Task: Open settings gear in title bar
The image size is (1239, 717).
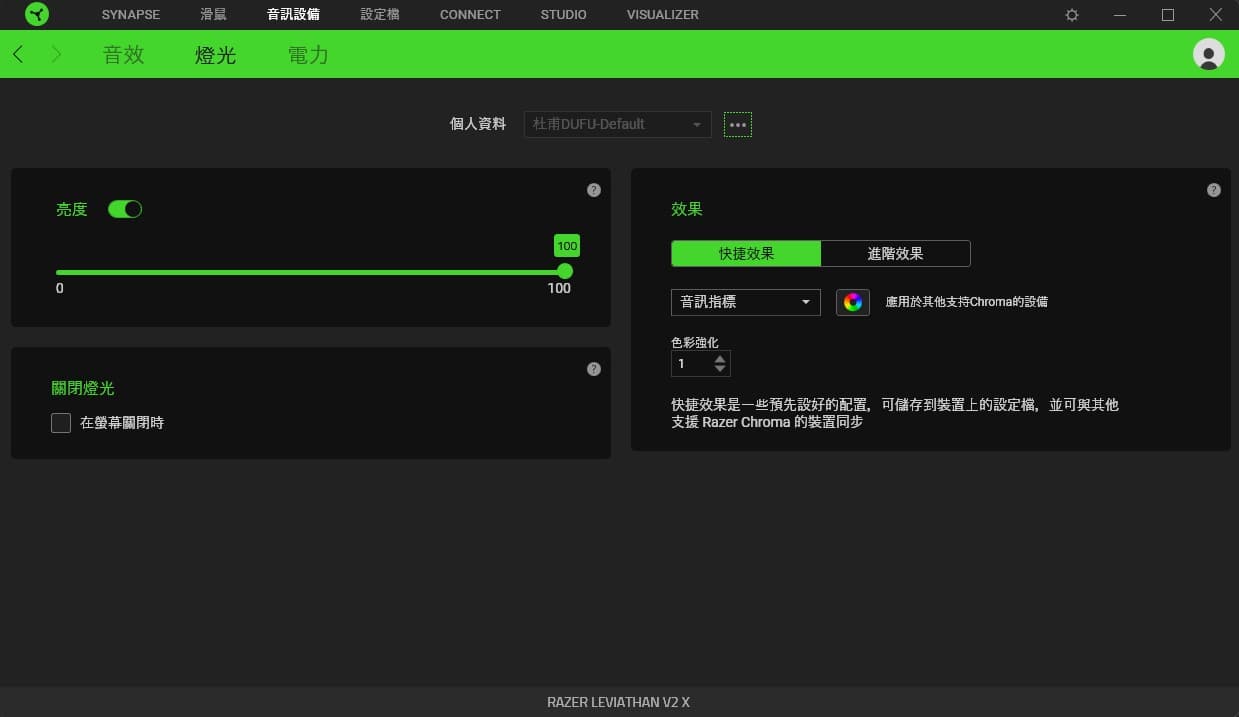Action: click(1072, 15)
